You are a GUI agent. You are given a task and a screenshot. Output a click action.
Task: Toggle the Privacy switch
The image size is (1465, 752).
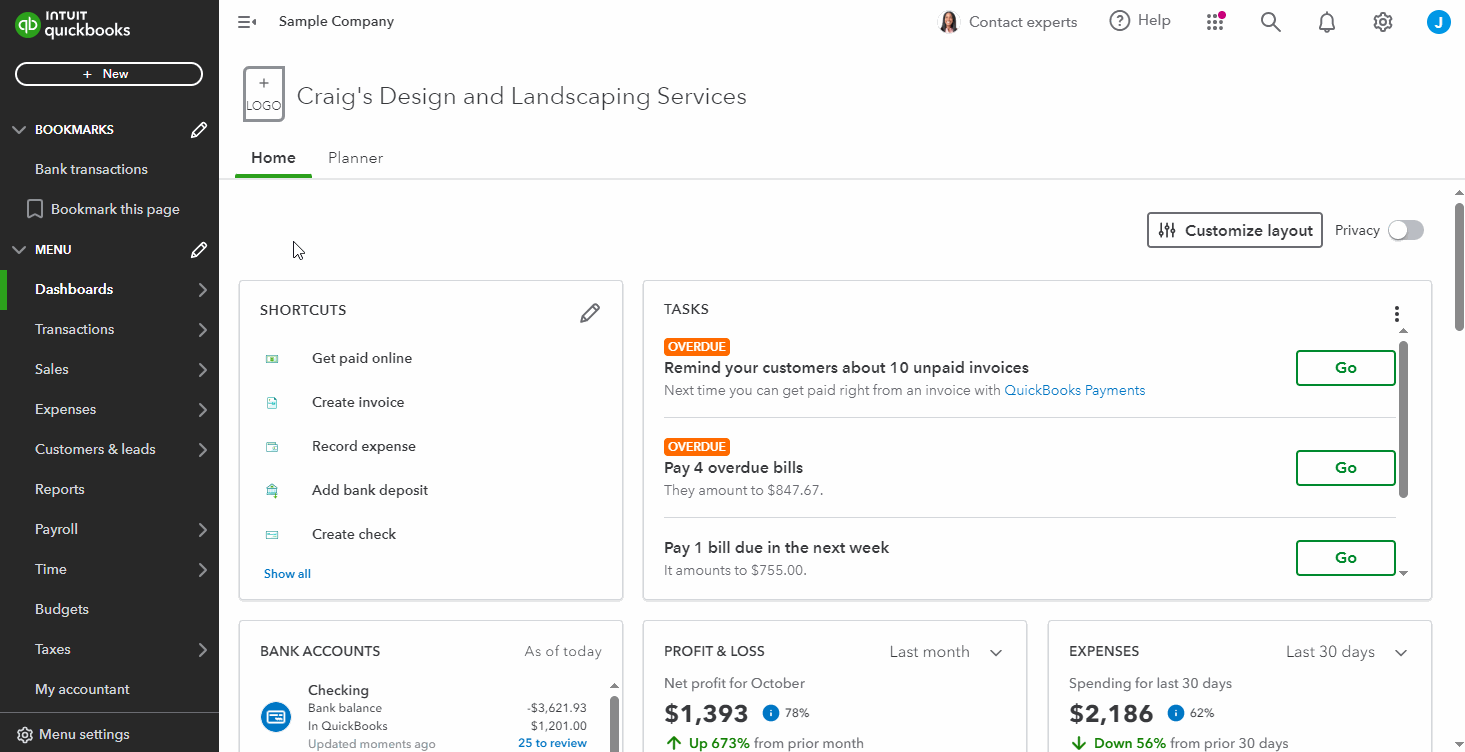[1405, 230]
